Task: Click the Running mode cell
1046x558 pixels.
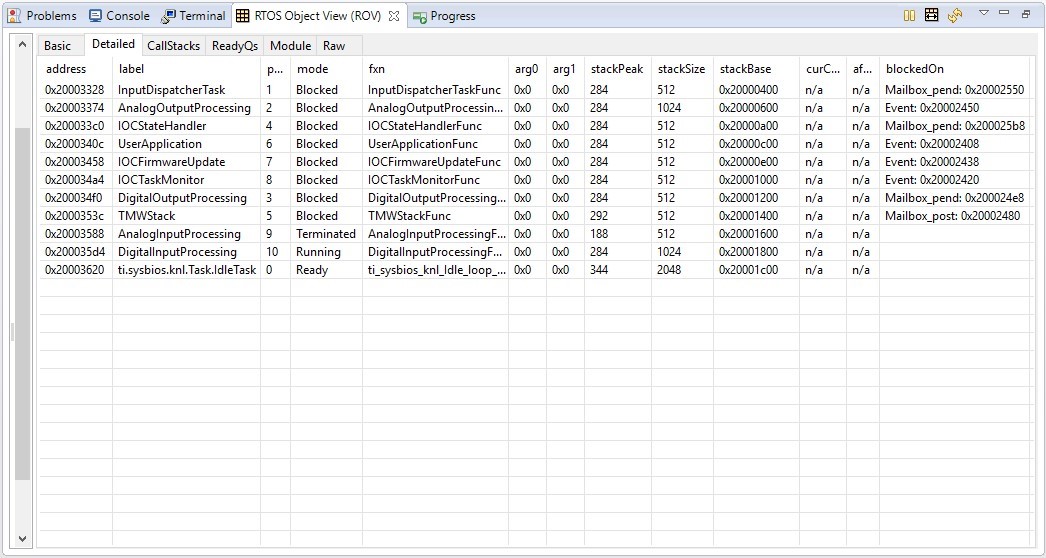Action: point(327,252)
